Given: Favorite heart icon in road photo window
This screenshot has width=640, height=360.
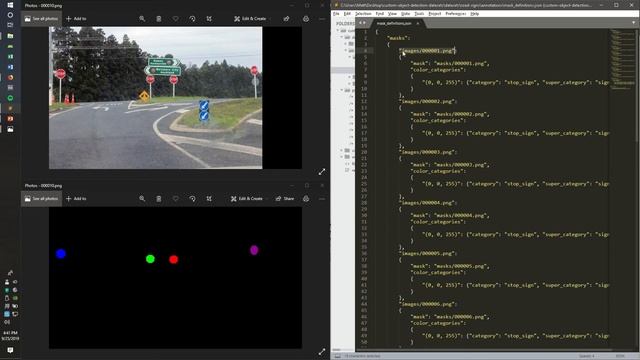Looking at the screenshot, I should coord(176,19).
